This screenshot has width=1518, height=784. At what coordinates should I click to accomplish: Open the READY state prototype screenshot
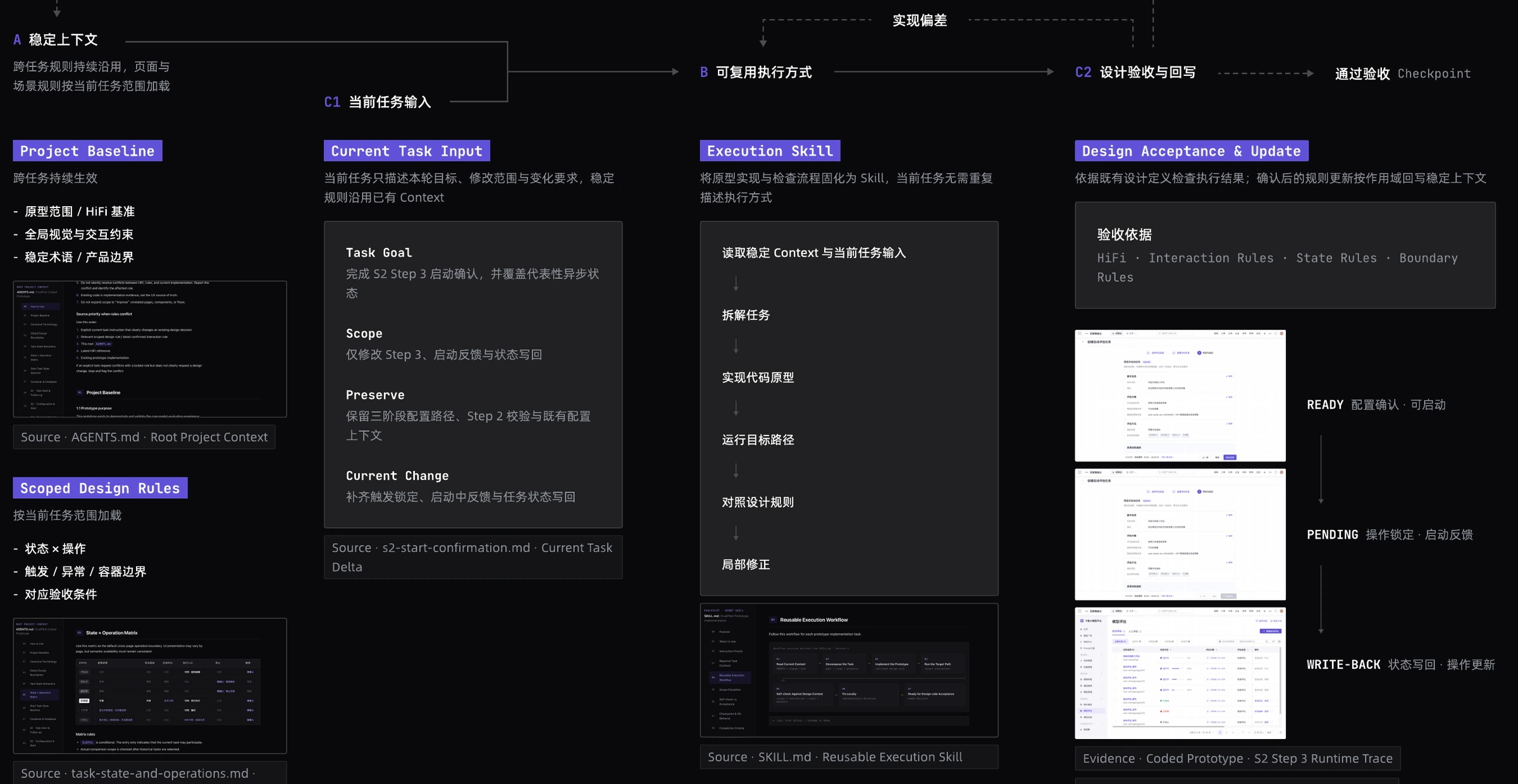pos(1180,395)
